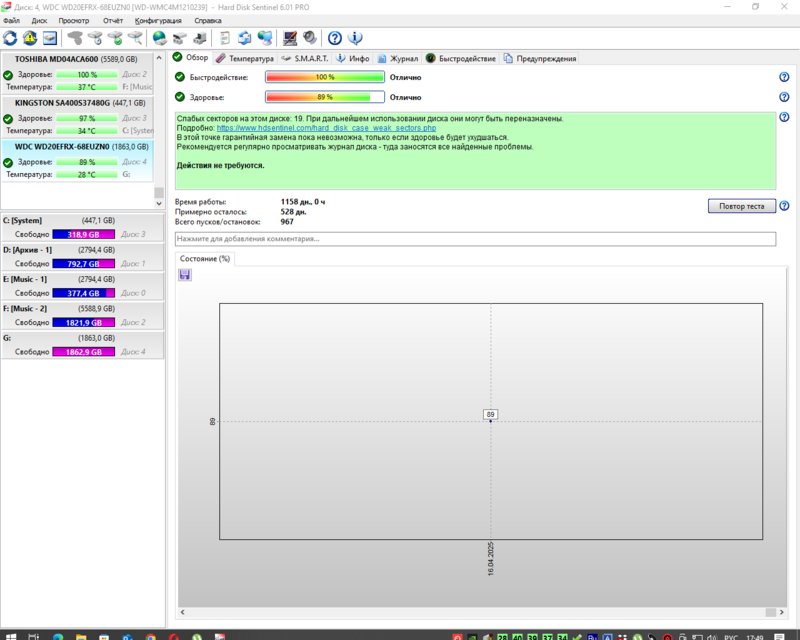Open the hdsentinel.com weak sectors link
This screenshot has width=800, height=640.
326,128
